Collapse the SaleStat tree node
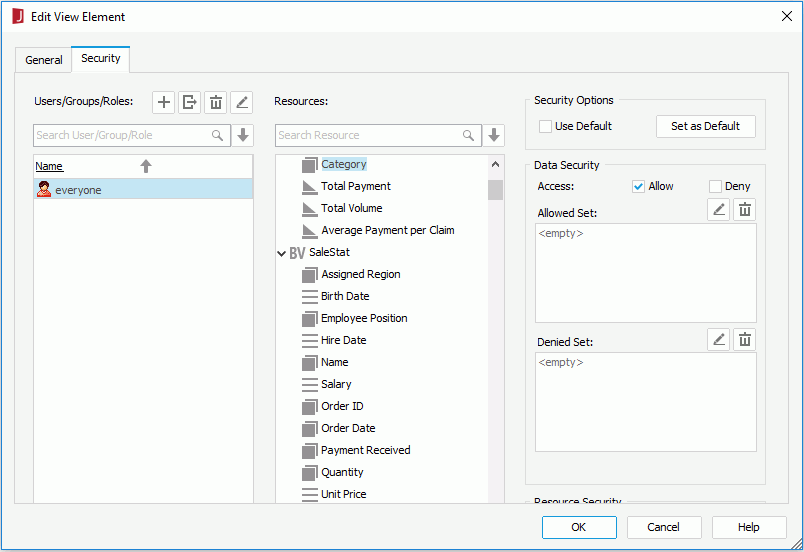Viewport: 804px width, 552px height. (281, 253)
